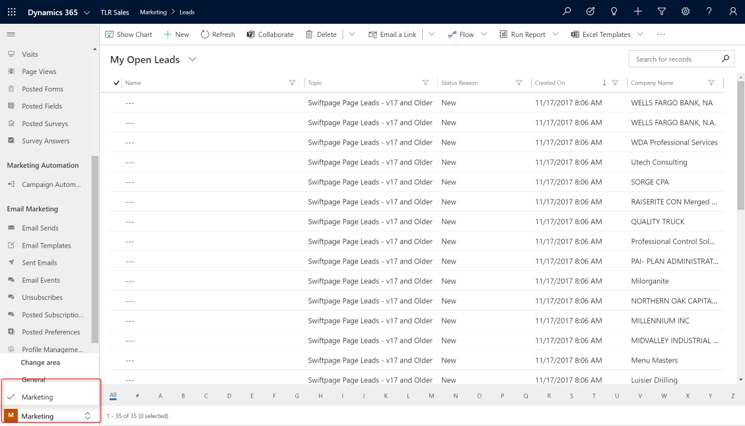The width and height of the screenshot is (745, 426).
Task: Click Excel Templates command
Action: pyautogui.click(x=601, y=34)
